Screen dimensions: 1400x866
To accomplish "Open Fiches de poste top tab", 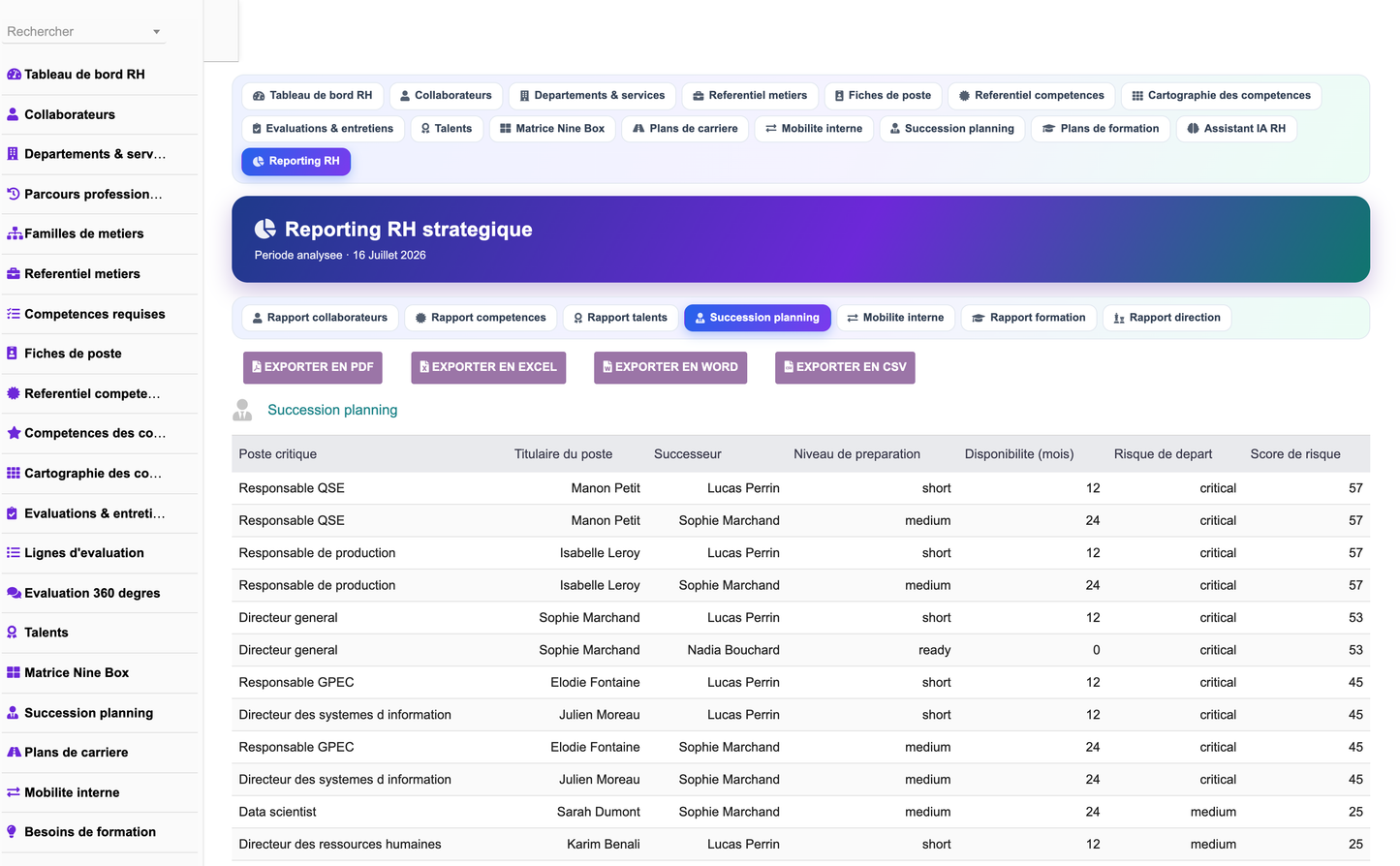I will pos(883,96).
